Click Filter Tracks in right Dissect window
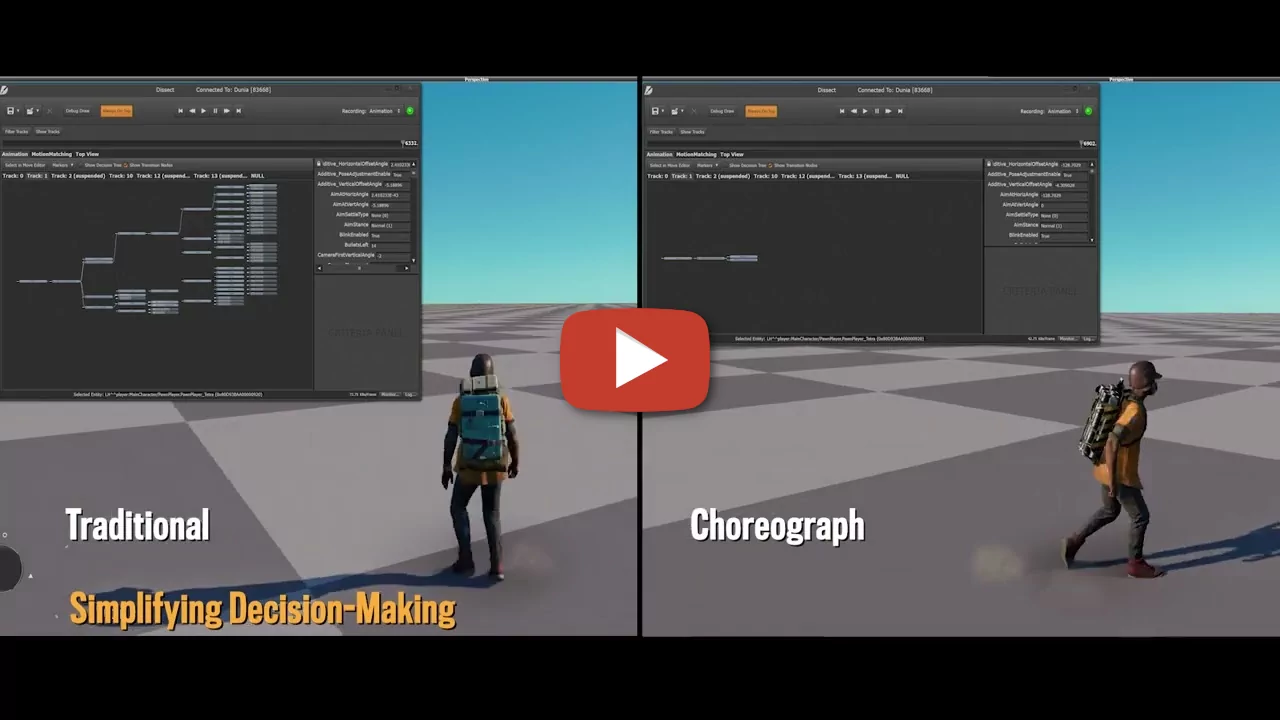Image resolution: width=1280 pixels, height=720 pixels. coord(661,131)
